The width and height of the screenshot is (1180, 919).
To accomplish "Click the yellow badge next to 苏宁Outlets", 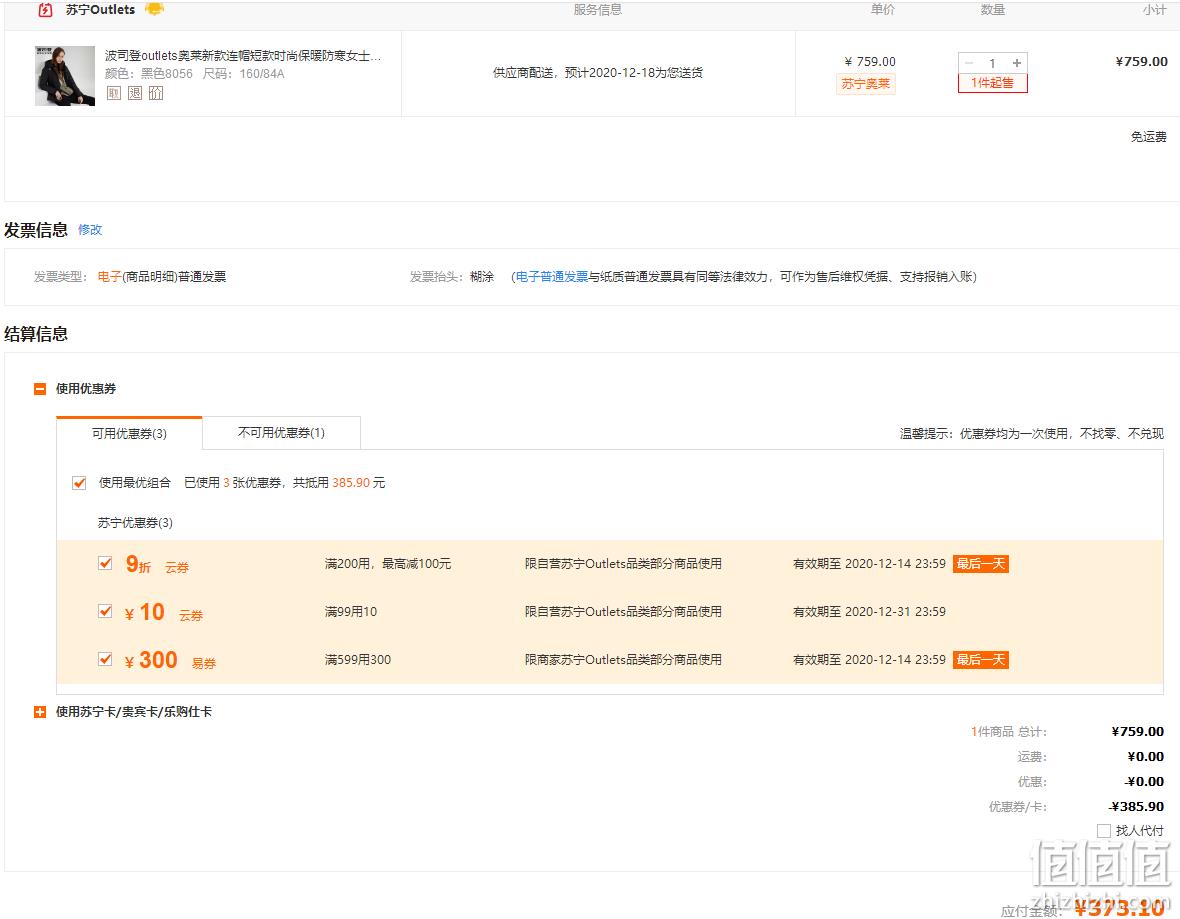I will click(x=154, y=9).
